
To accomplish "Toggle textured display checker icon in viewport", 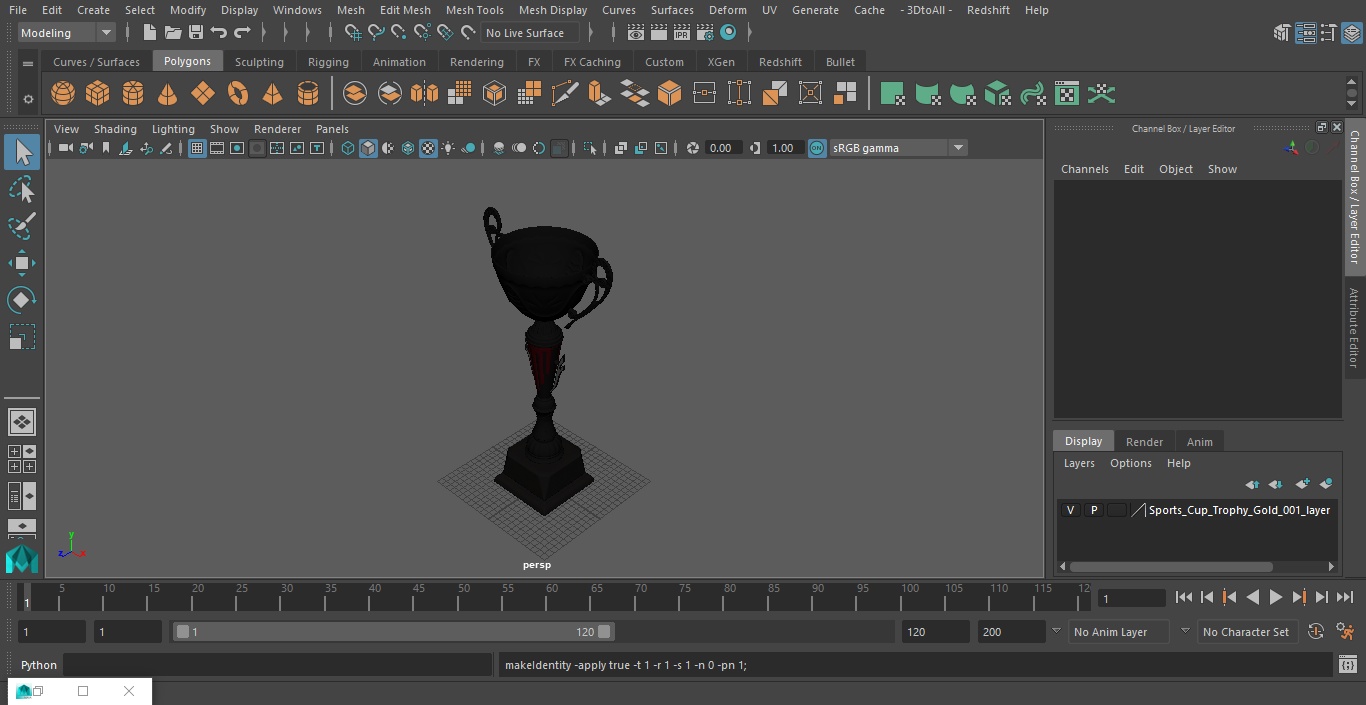I will pyautogui.click(x=428, y=148).
